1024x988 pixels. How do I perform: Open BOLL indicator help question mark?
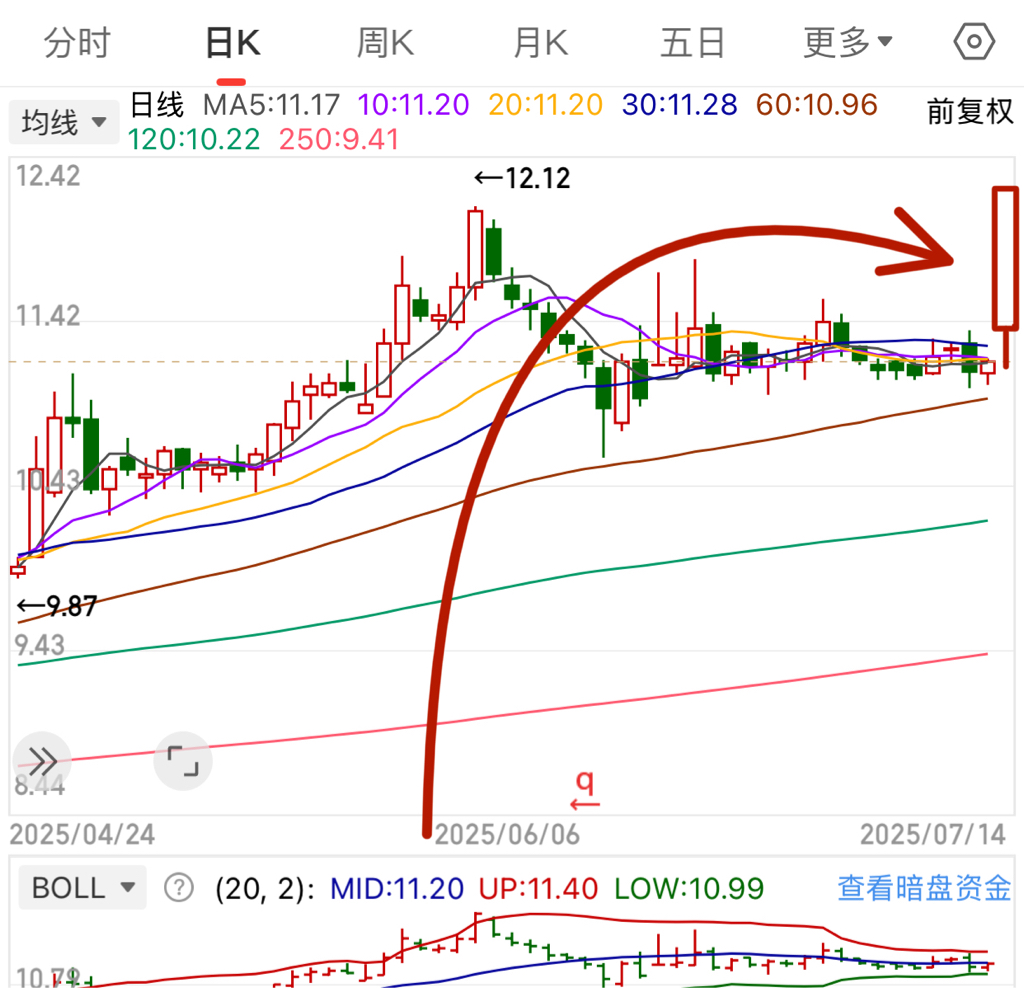pyautogui.click(x=179, y=888)
